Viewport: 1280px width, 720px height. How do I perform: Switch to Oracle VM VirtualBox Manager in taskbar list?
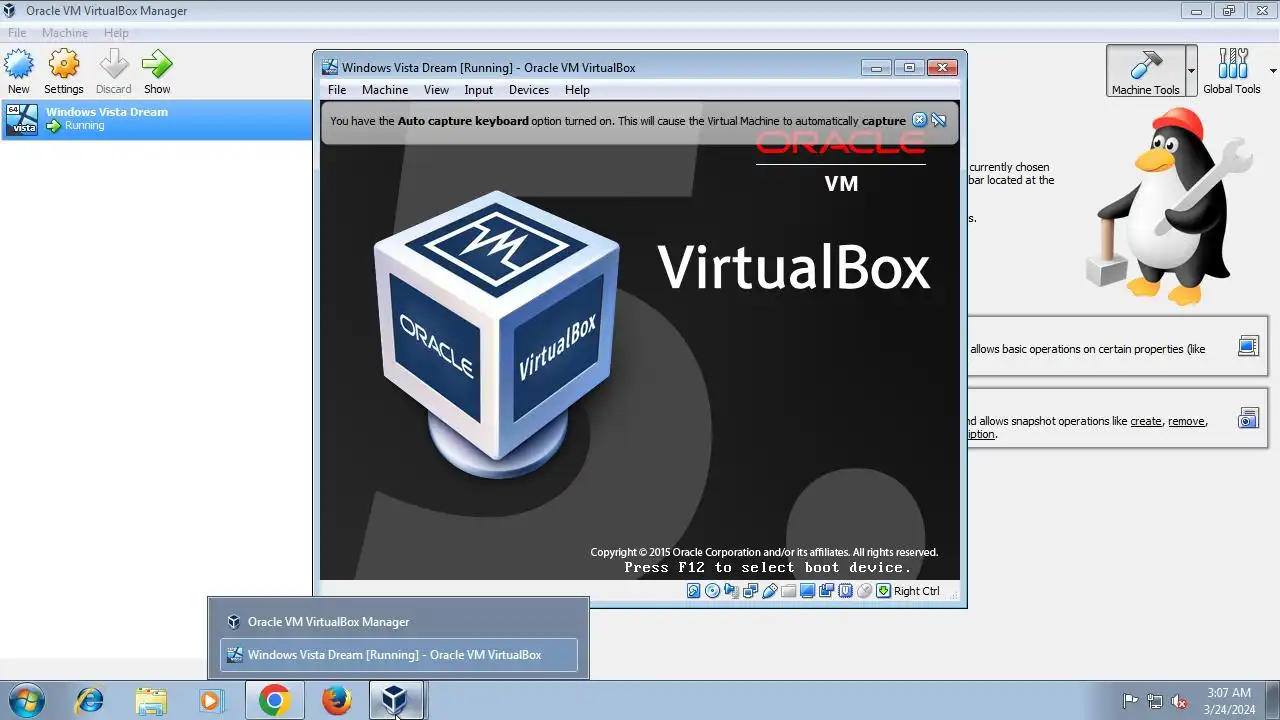coord(398,622)
